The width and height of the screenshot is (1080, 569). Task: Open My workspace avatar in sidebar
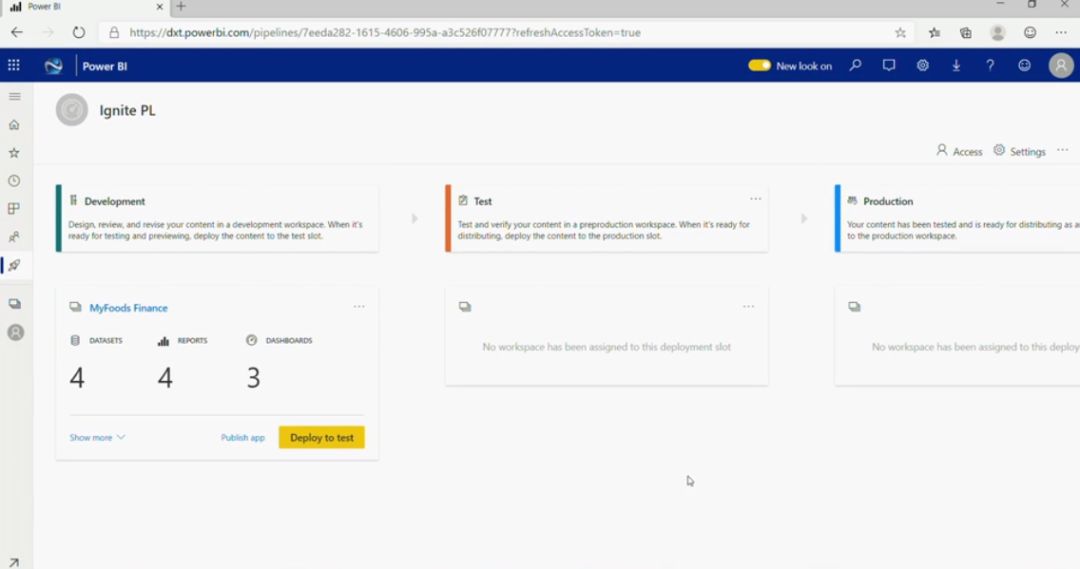pos(15,333)
